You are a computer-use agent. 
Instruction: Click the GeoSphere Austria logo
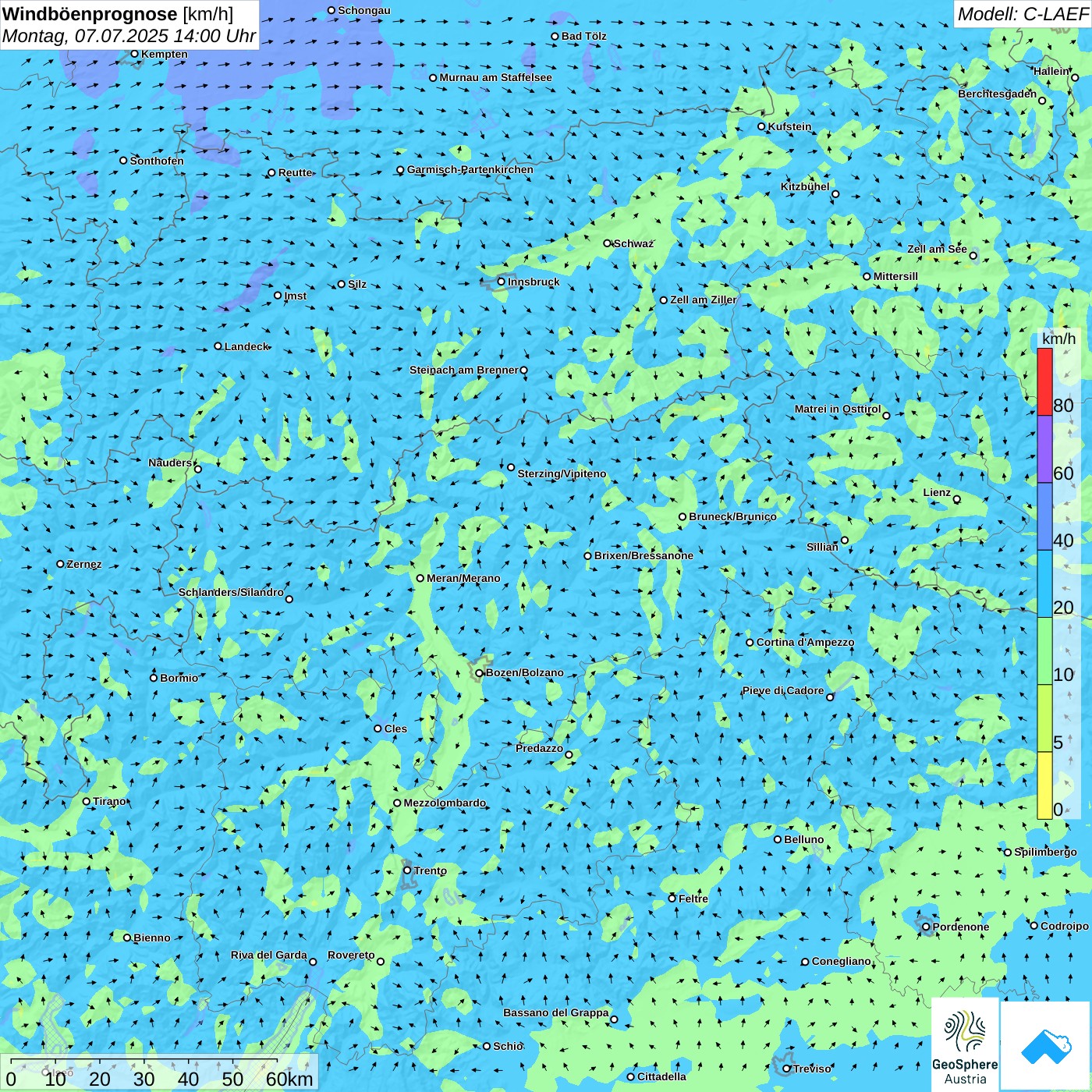point(965,1045)
